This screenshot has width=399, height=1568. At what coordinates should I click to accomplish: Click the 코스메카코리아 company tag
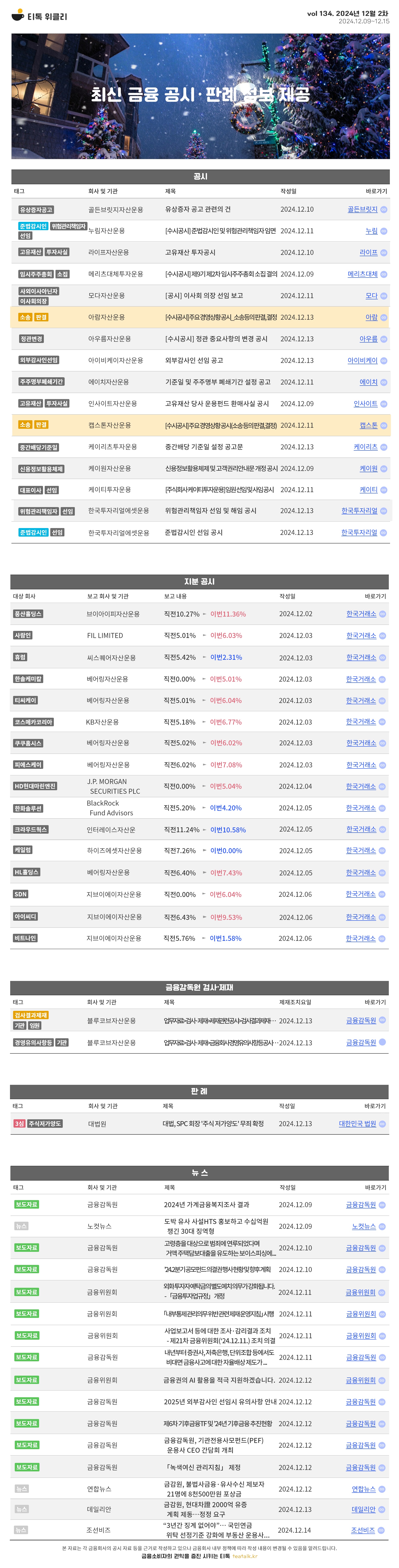coord(33,722)
